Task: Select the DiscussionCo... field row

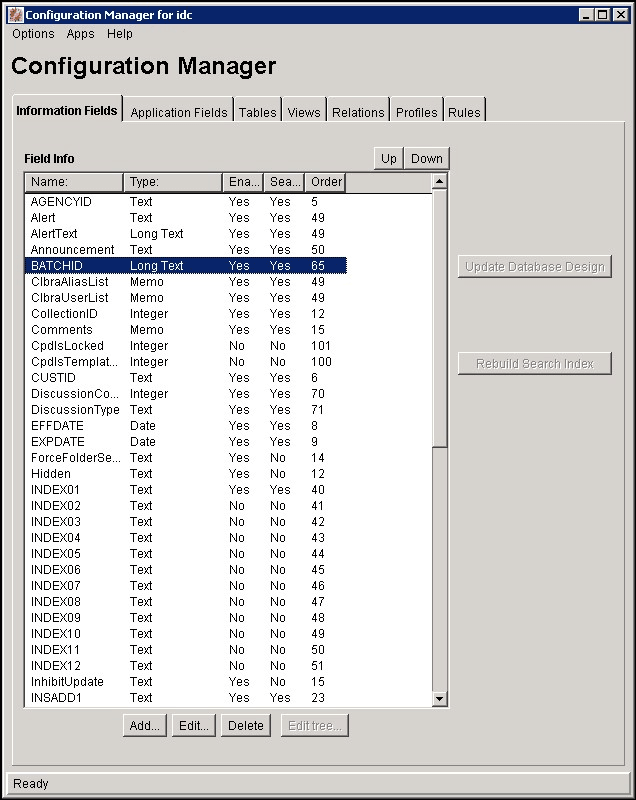Action: 186,393
